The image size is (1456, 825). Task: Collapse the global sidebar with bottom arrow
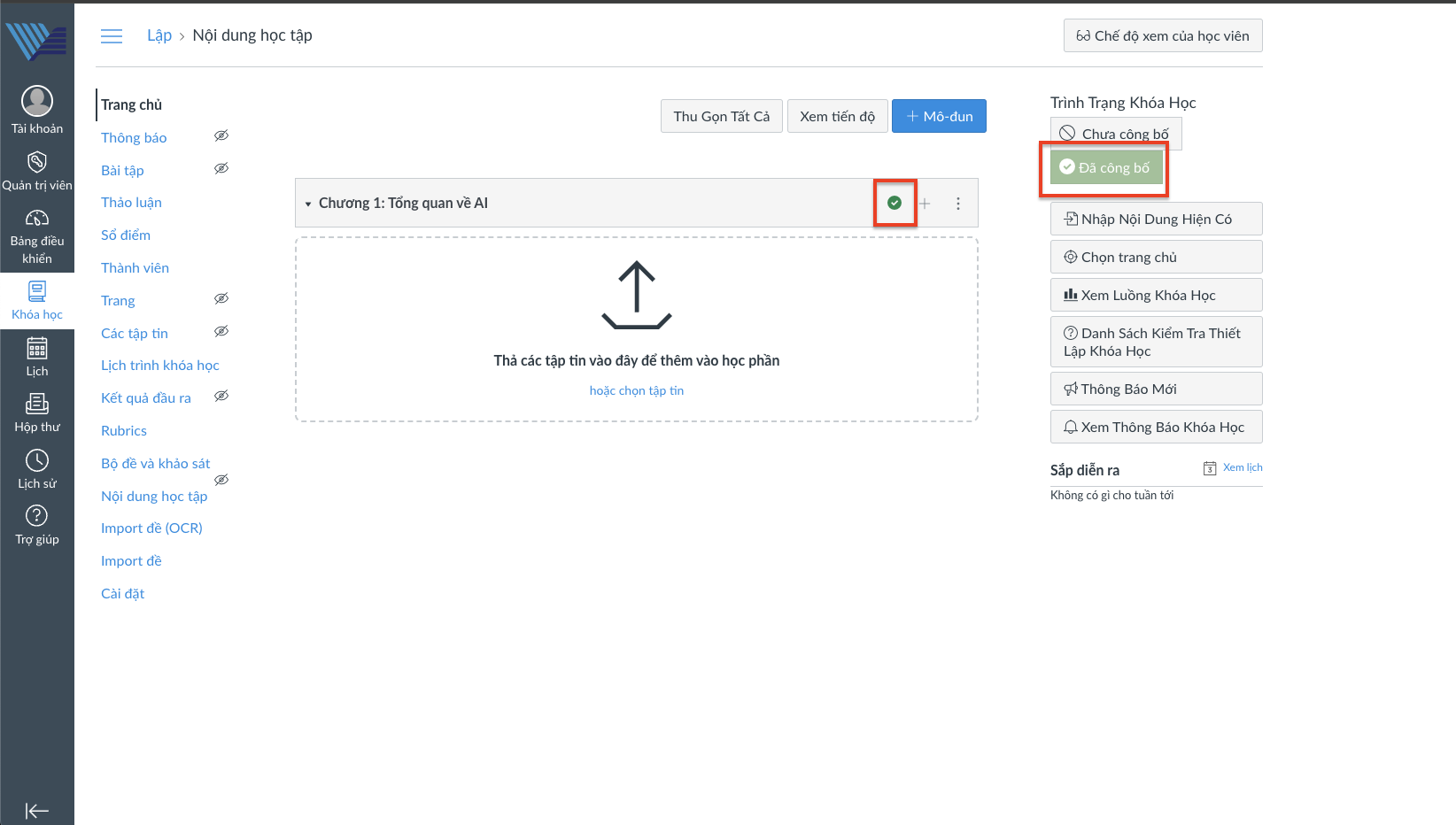click(x=37, y=811)
